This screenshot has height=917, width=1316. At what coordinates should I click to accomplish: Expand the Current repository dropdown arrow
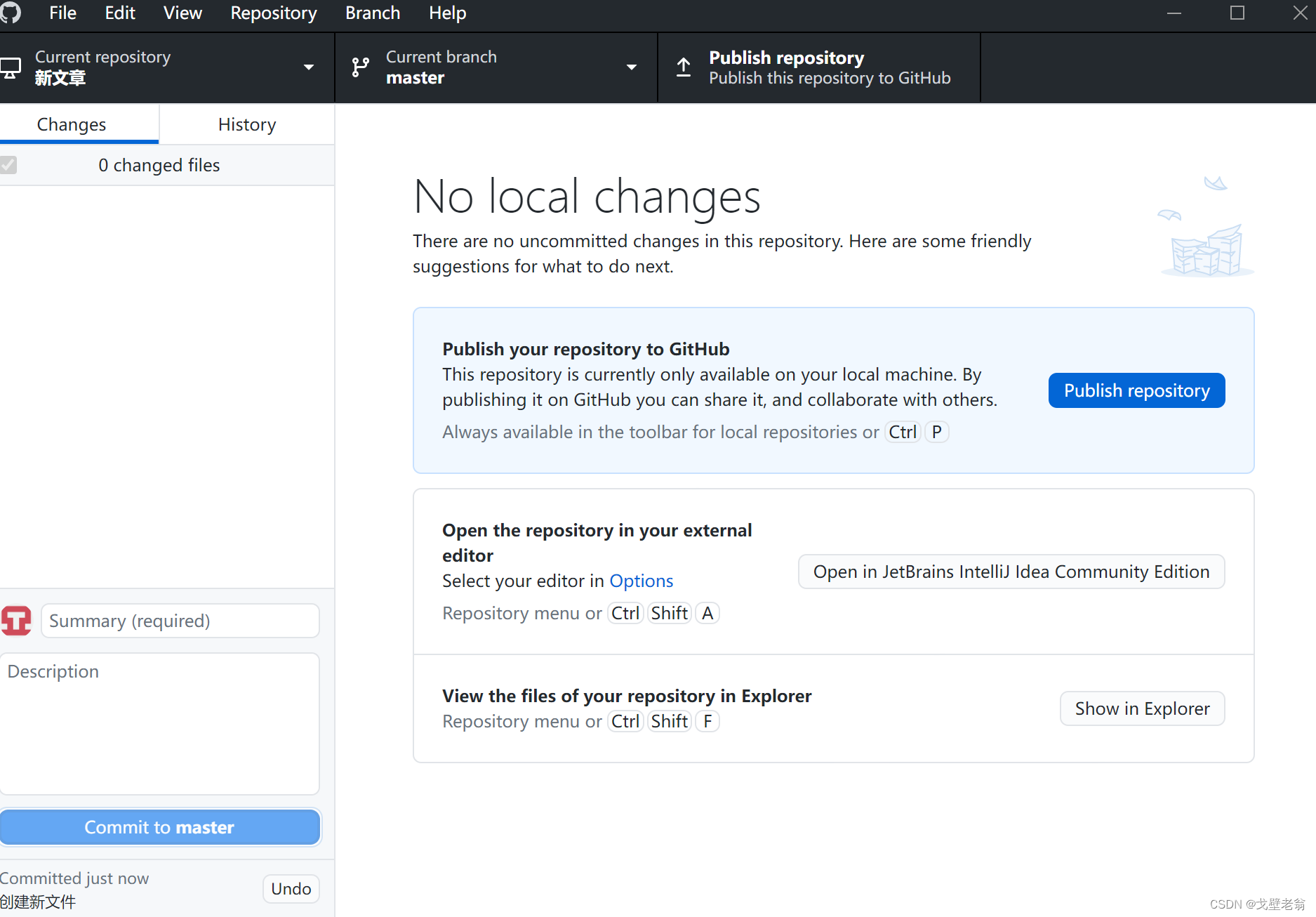pyautogui.click(x=309, y=67)
